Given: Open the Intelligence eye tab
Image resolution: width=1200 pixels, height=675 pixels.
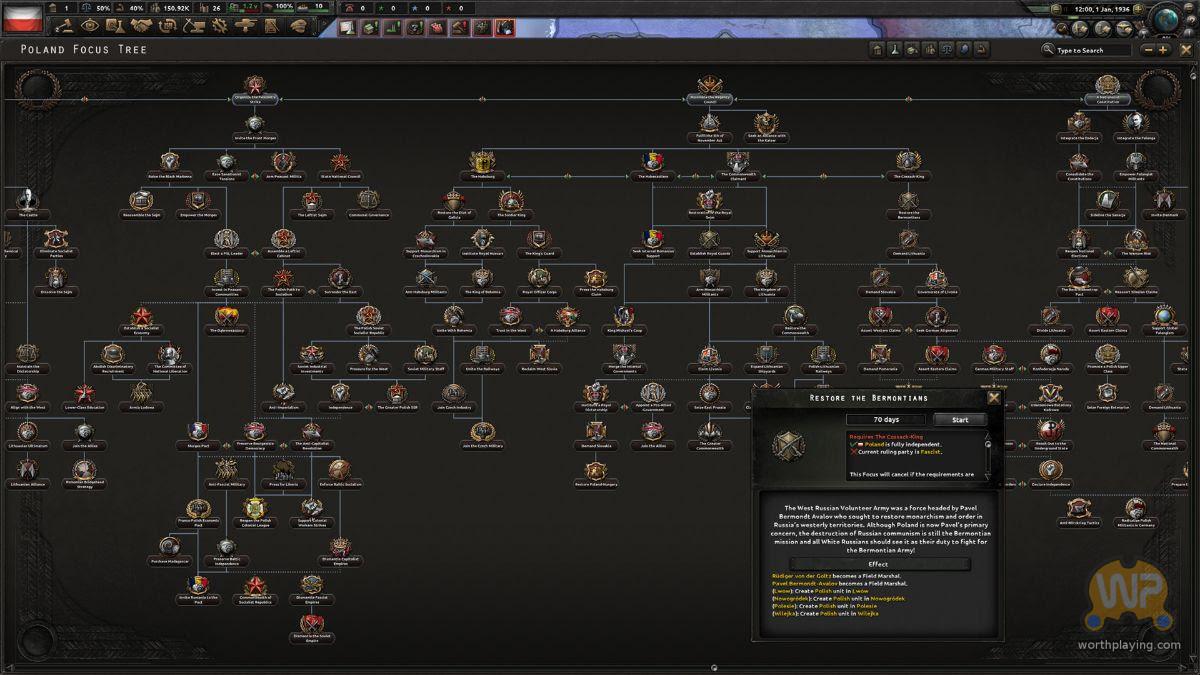Looking at the screenshot, I should click(x=90, y=25).
